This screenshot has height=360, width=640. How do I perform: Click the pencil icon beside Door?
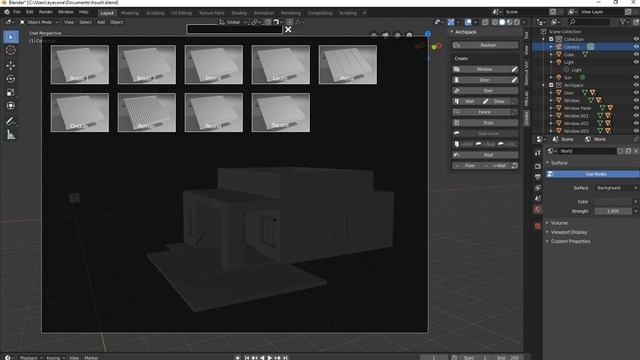[515, 80]
